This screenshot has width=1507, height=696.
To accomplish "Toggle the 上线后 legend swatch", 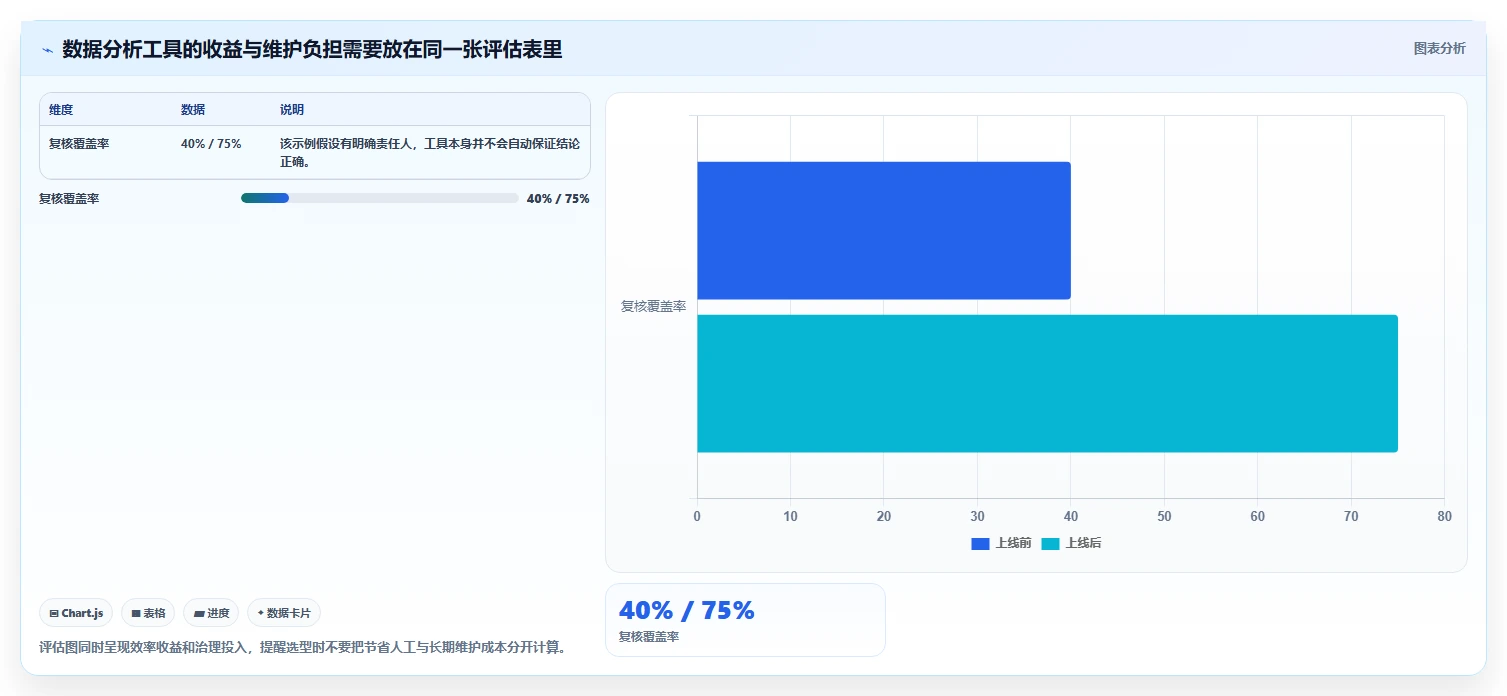I will (1050, 544).
